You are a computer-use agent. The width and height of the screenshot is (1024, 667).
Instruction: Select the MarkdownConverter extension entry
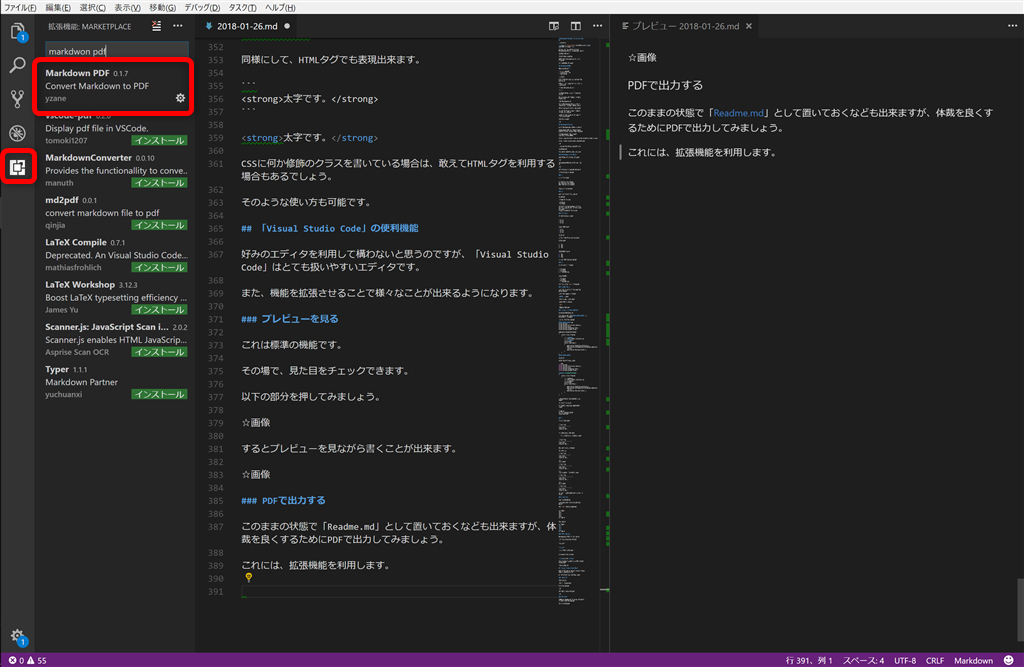point(115,170)
